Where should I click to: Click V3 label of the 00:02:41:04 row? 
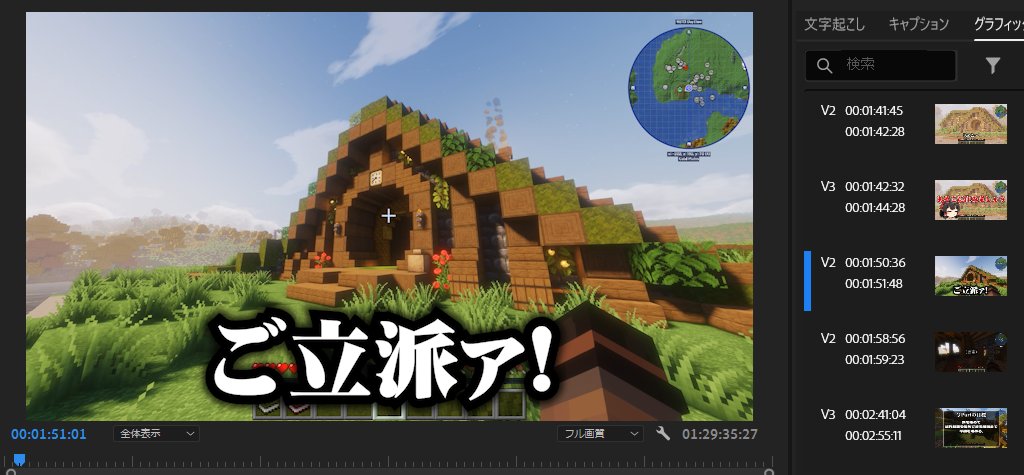828,414
